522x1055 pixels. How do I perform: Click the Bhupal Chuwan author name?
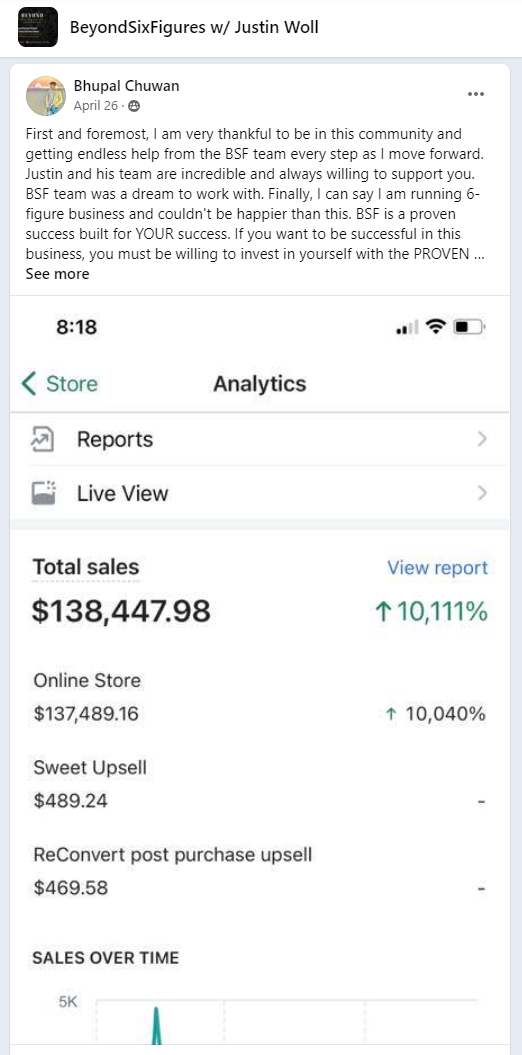tap(126, 86)
